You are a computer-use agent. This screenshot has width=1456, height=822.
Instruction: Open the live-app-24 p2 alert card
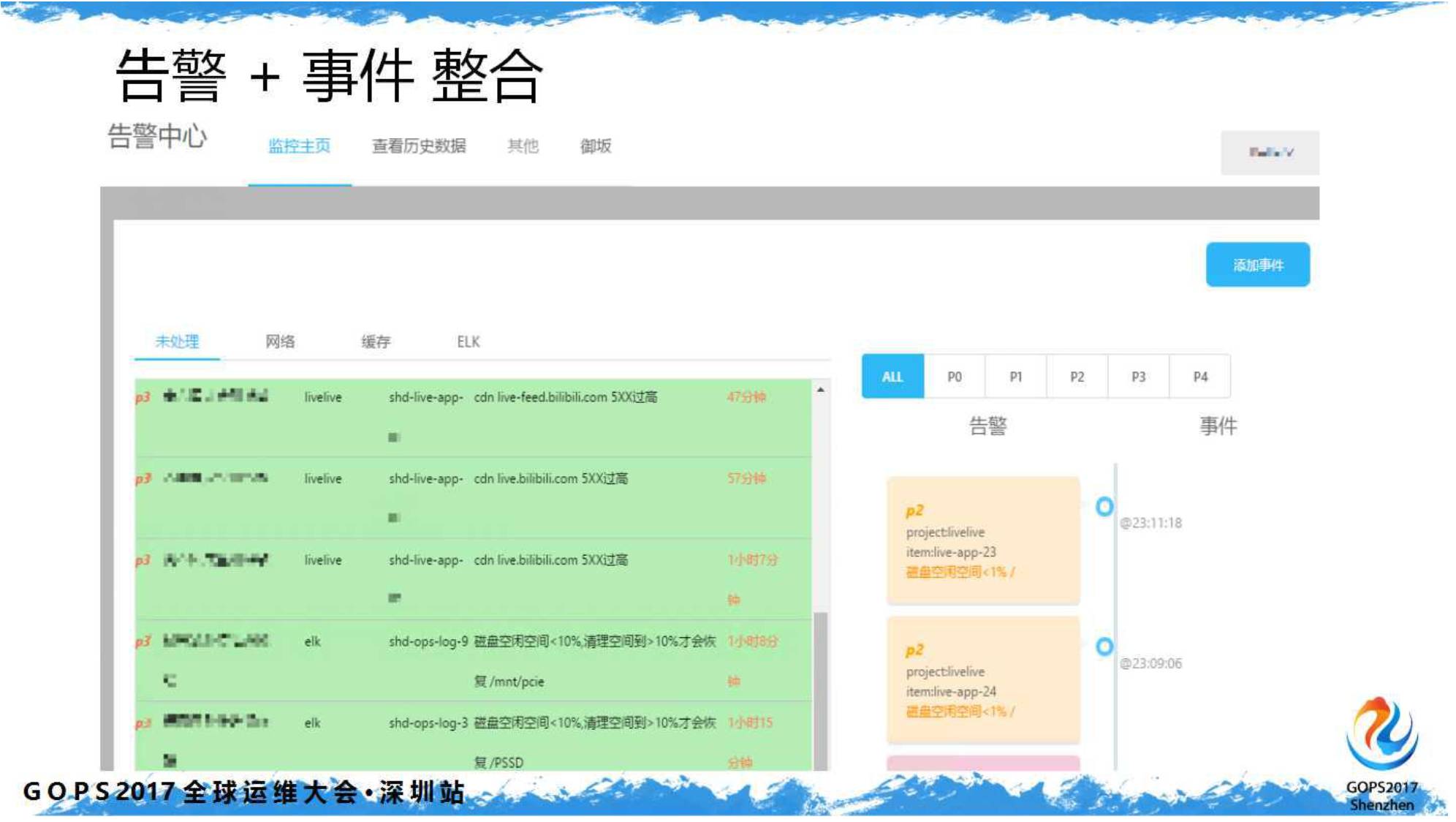click(x=983, y=680)
